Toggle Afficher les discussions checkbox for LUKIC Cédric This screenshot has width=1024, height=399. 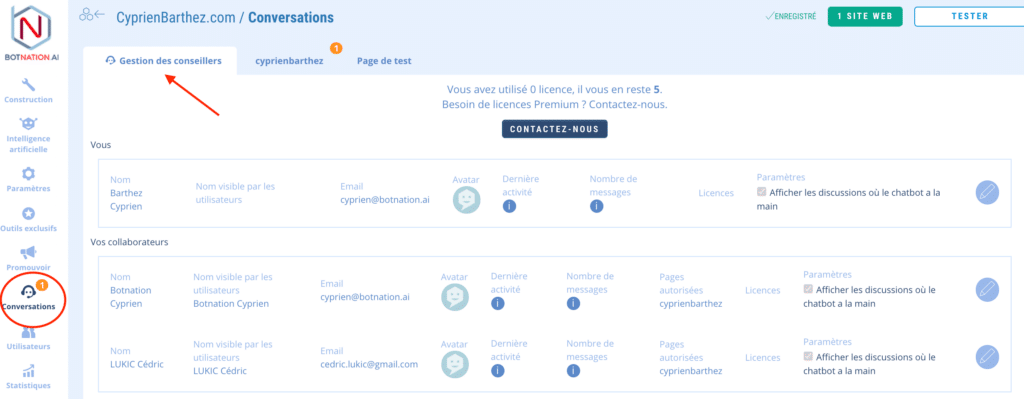[x=808, y=357]
